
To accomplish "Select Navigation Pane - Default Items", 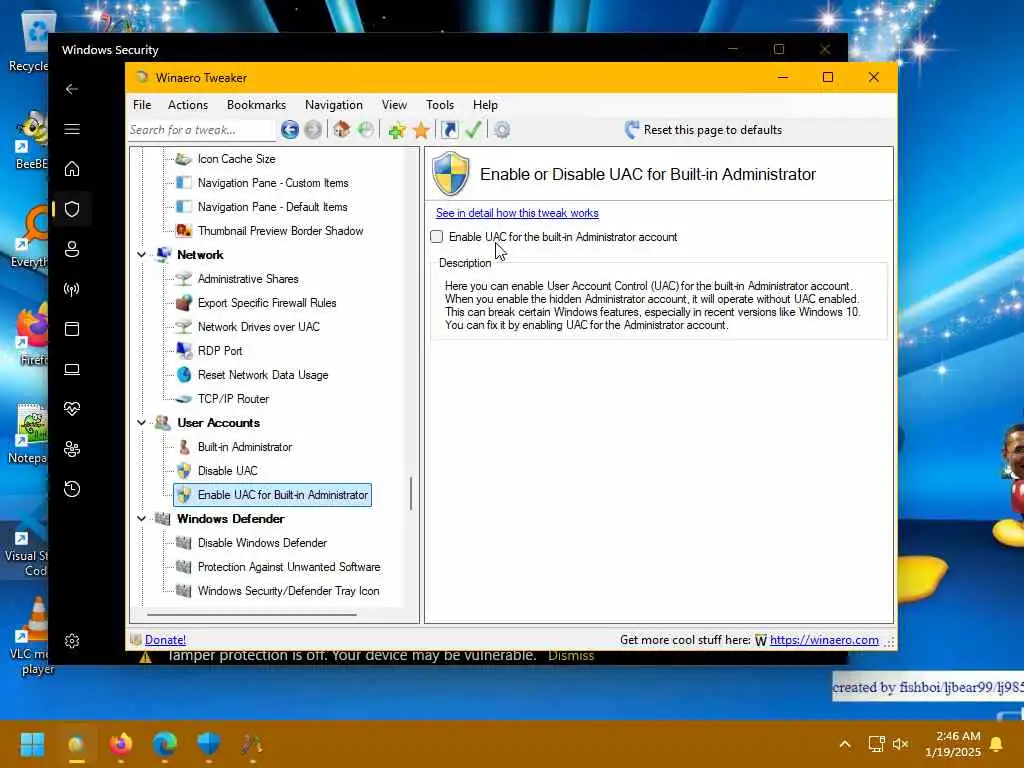I will (x=272, y=207).
